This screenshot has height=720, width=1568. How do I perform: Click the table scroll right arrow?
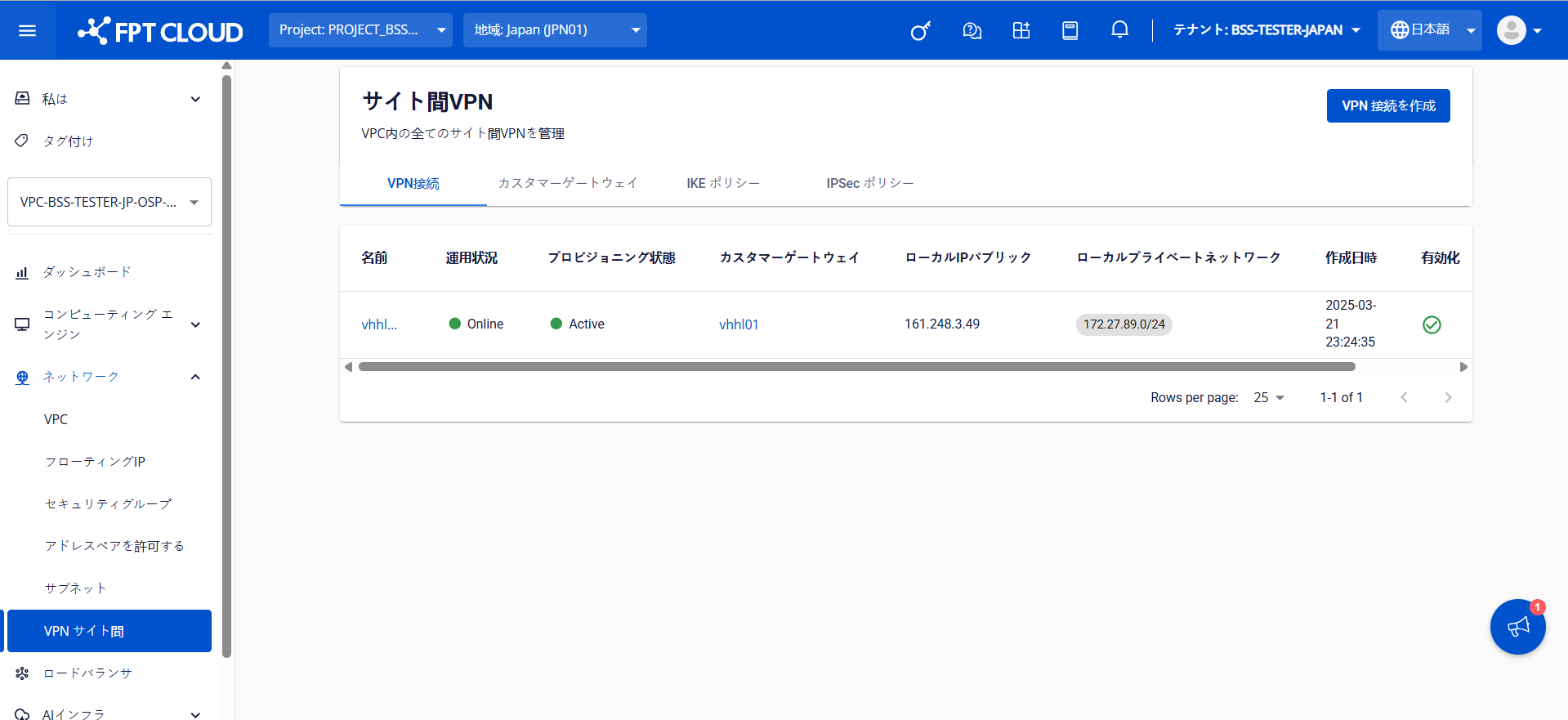coord(1463,367)
